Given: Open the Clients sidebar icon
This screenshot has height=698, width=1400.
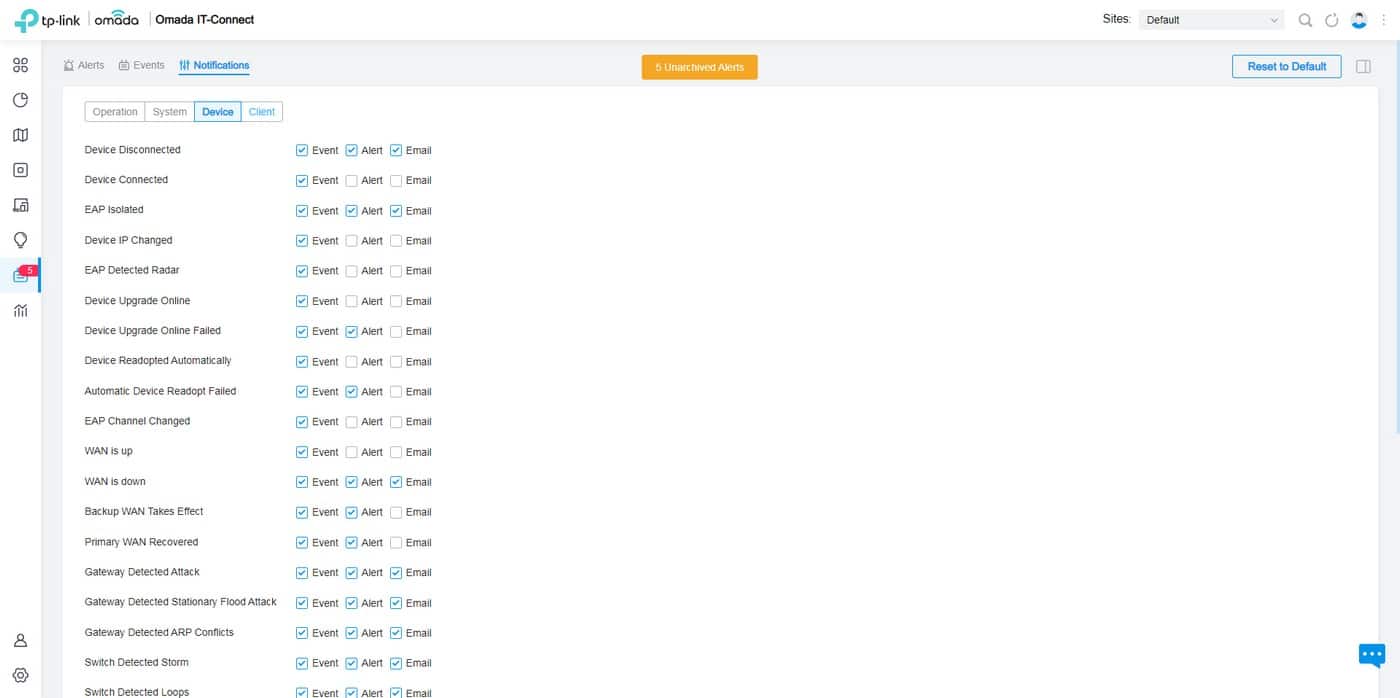Looking at the screenshot, I should pyautogui.click(x=20, y=205).
